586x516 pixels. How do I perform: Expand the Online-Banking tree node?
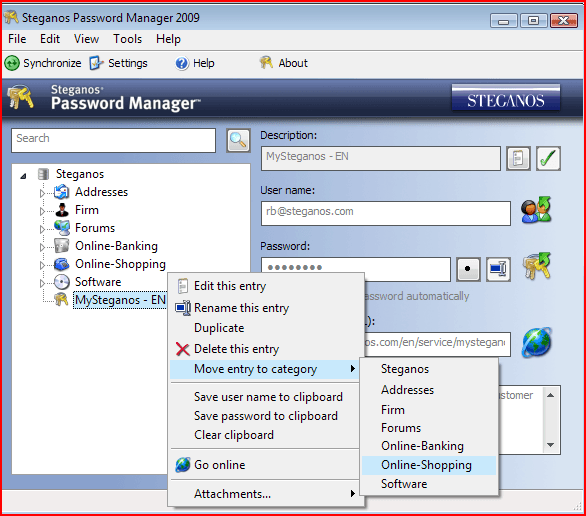point(42,247)
